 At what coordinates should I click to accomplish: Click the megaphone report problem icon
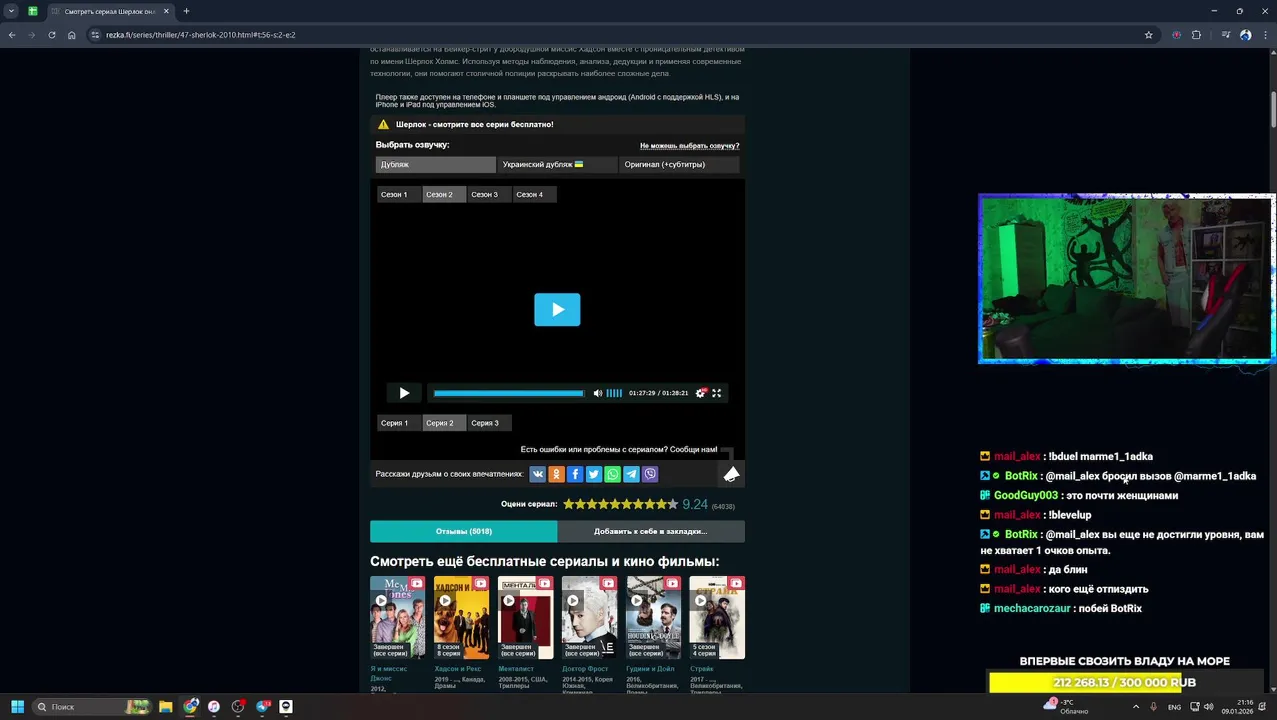point(732,474)
